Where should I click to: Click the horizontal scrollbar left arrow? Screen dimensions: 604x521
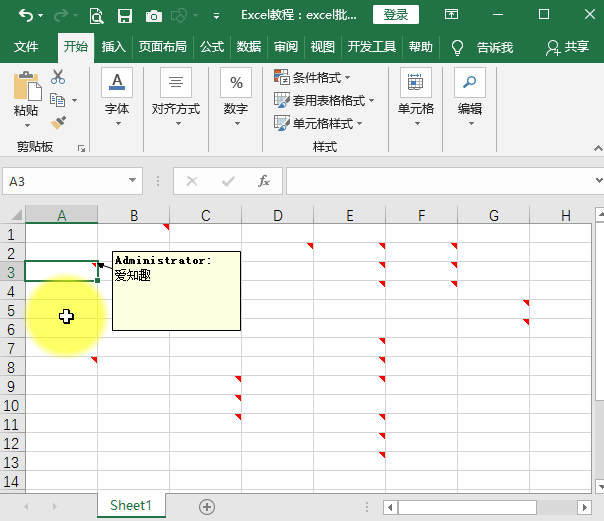point(390,507)
